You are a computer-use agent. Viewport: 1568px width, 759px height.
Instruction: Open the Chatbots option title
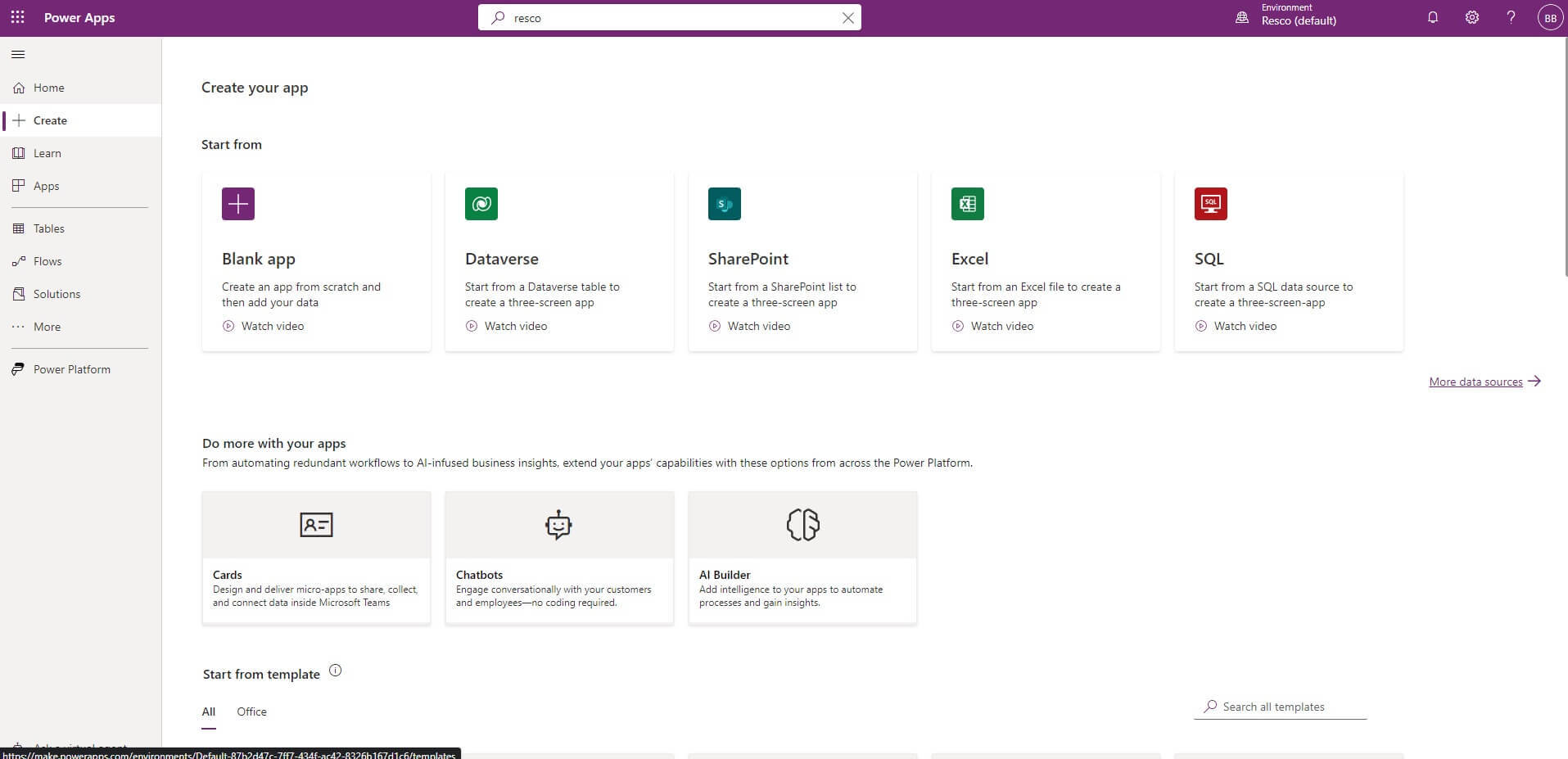pyautogui.click(x=480, y=575)
